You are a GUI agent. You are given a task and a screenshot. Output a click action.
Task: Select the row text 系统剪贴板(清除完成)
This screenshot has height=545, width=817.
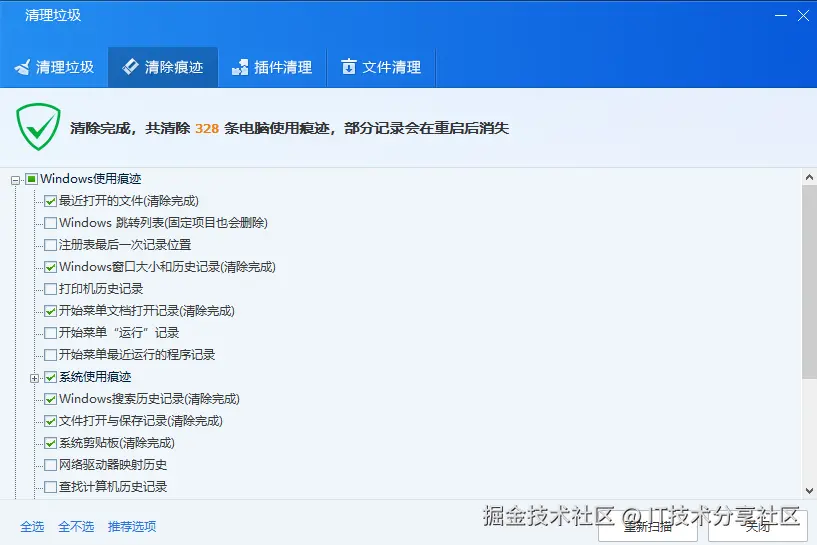click(117, 443)
